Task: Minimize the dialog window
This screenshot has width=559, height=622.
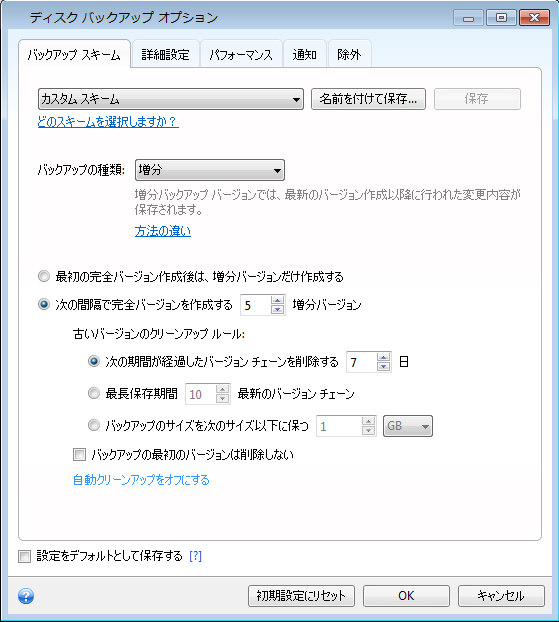Action: (469, 18)
